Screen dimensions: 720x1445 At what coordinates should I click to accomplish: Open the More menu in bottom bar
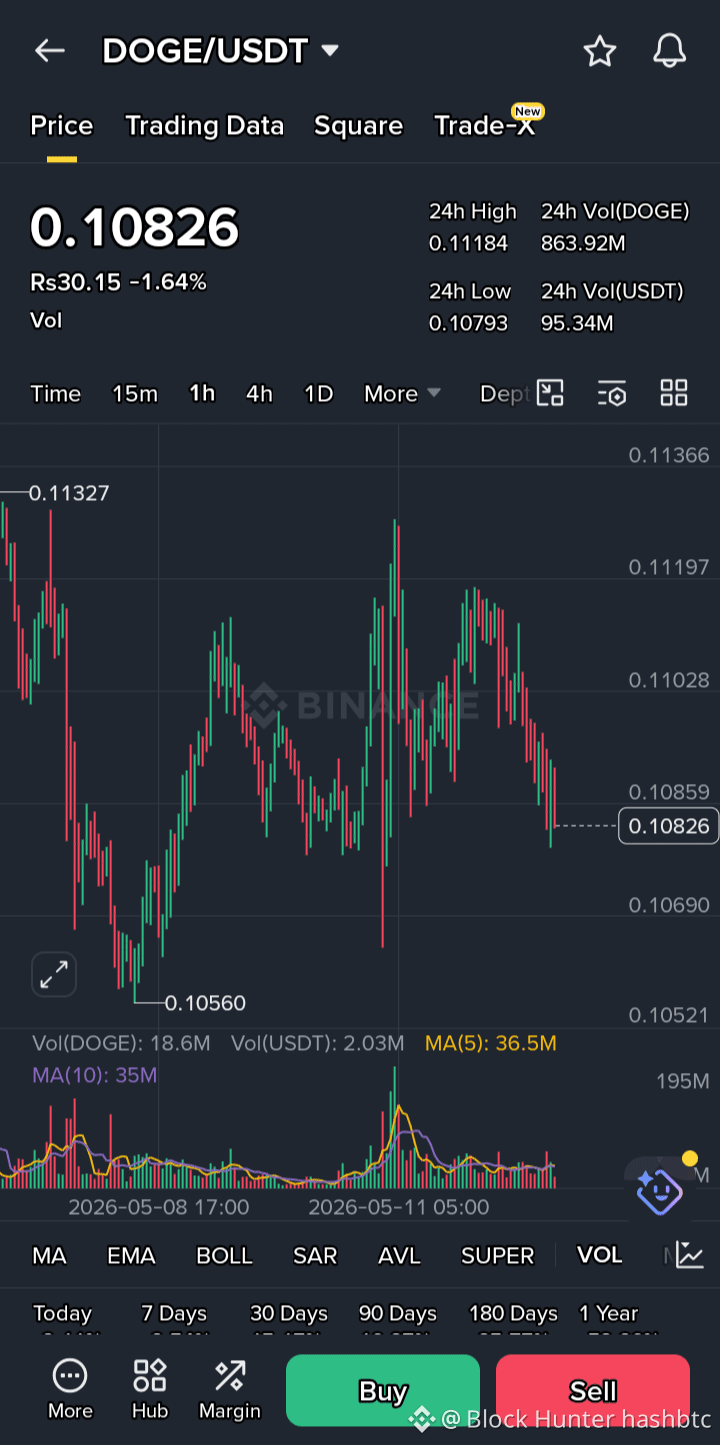tap(70, 1390)
